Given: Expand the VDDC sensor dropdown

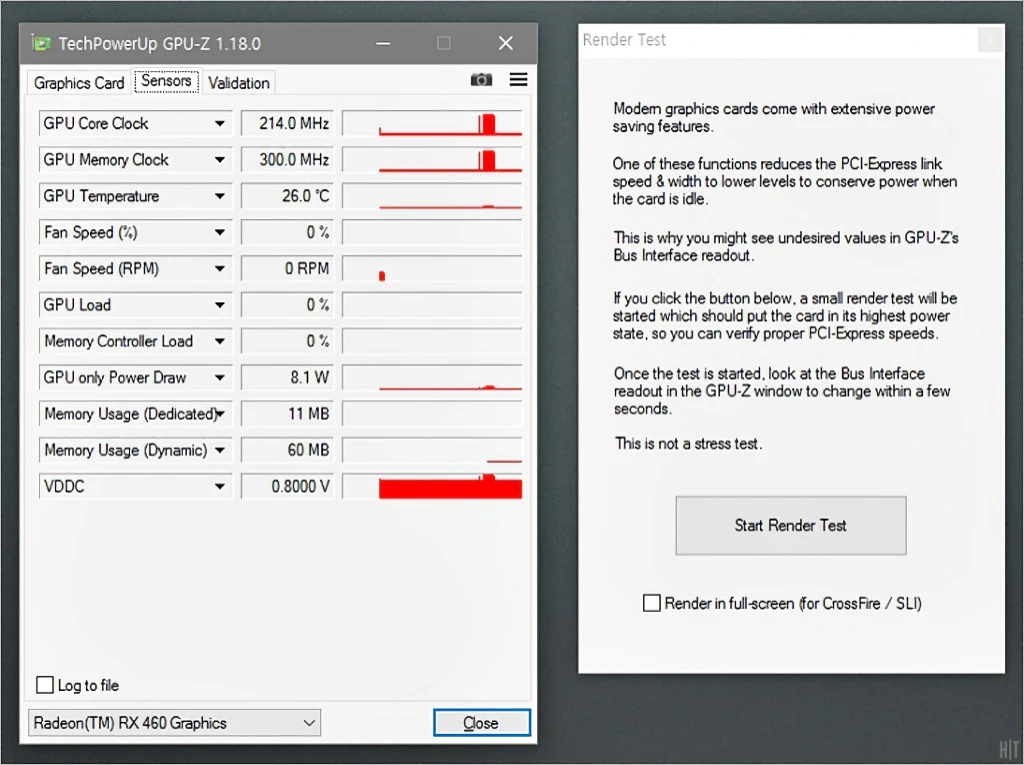Looking at the screenshot, I should tap(220, 486).
